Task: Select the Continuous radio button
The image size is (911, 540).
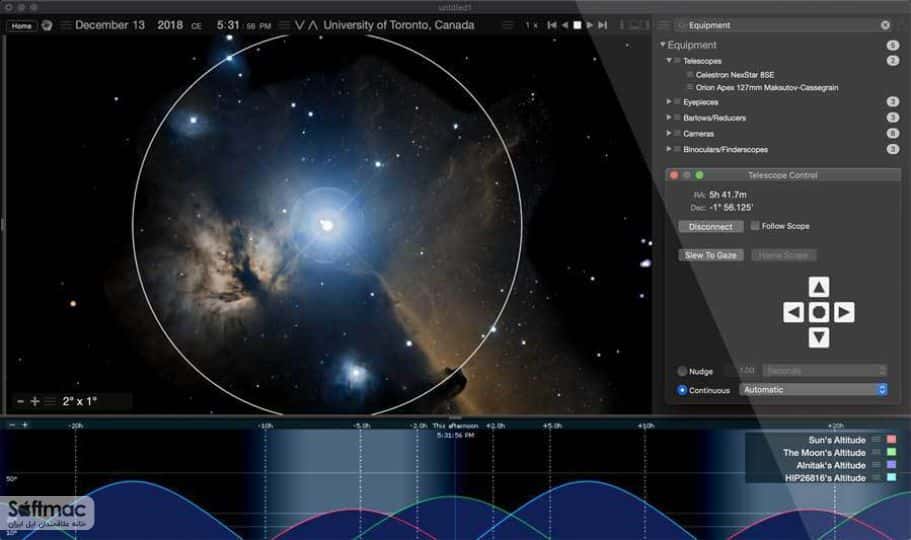Action: (x=682, y=390)
